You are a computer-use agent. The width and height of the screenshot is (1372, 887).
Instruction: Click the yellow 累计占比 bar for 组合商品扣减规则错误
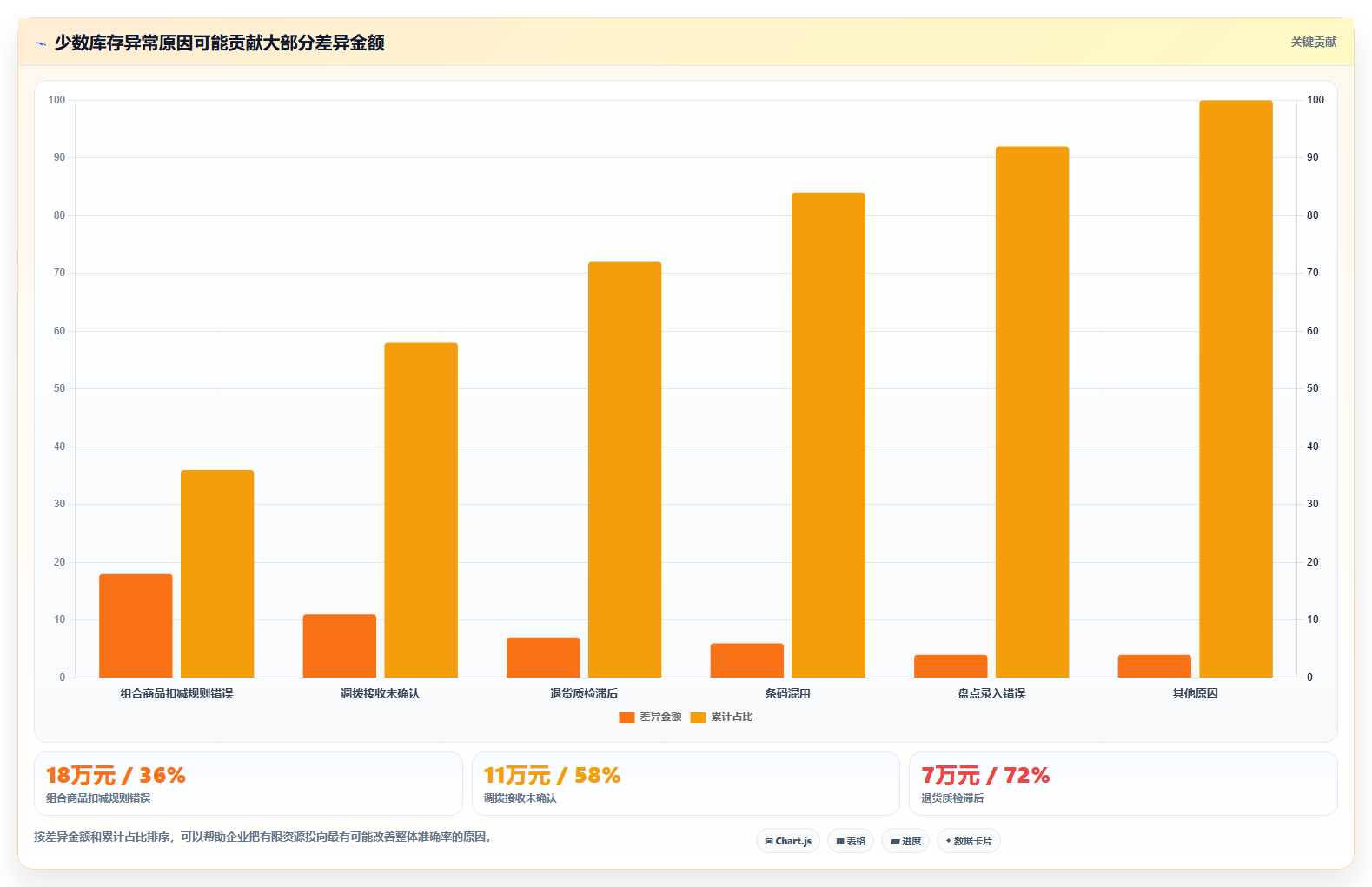point(217,573)
